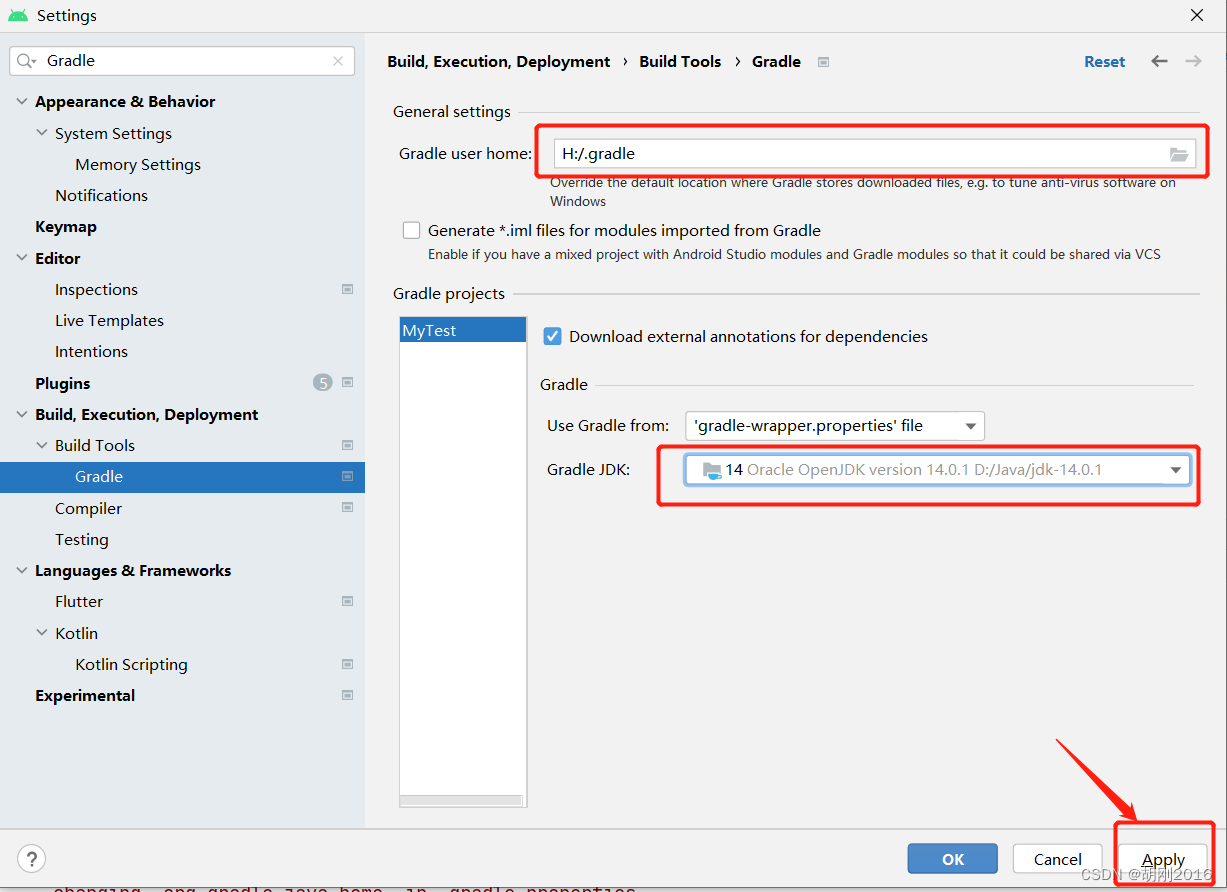Collapse the Kotlin node
Screen dimensions: 1227x892
42,633
